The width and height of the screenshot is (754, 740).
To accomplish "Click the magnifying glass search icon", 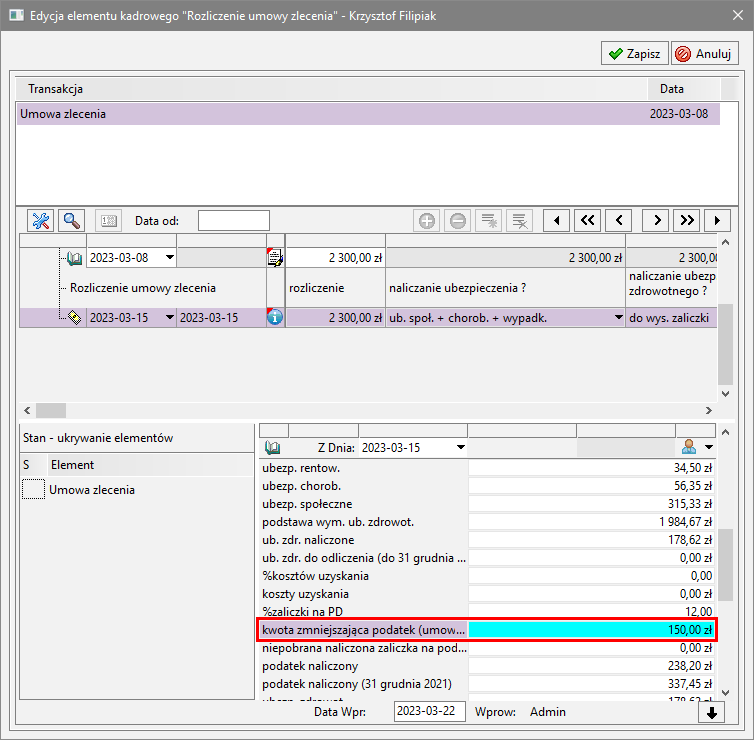I will click(72, 221).
